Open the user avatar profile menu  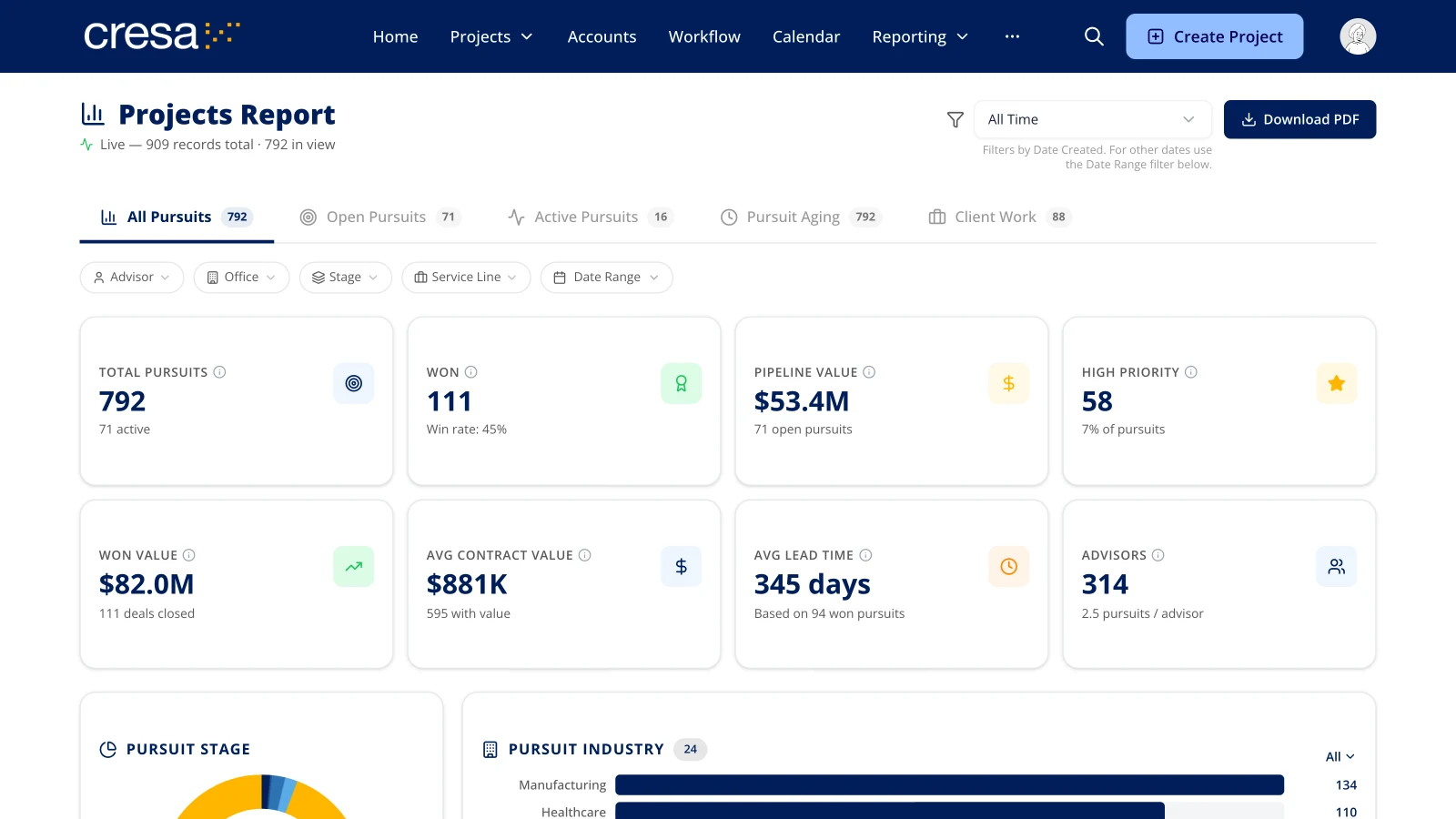[x=1358, y=36]
